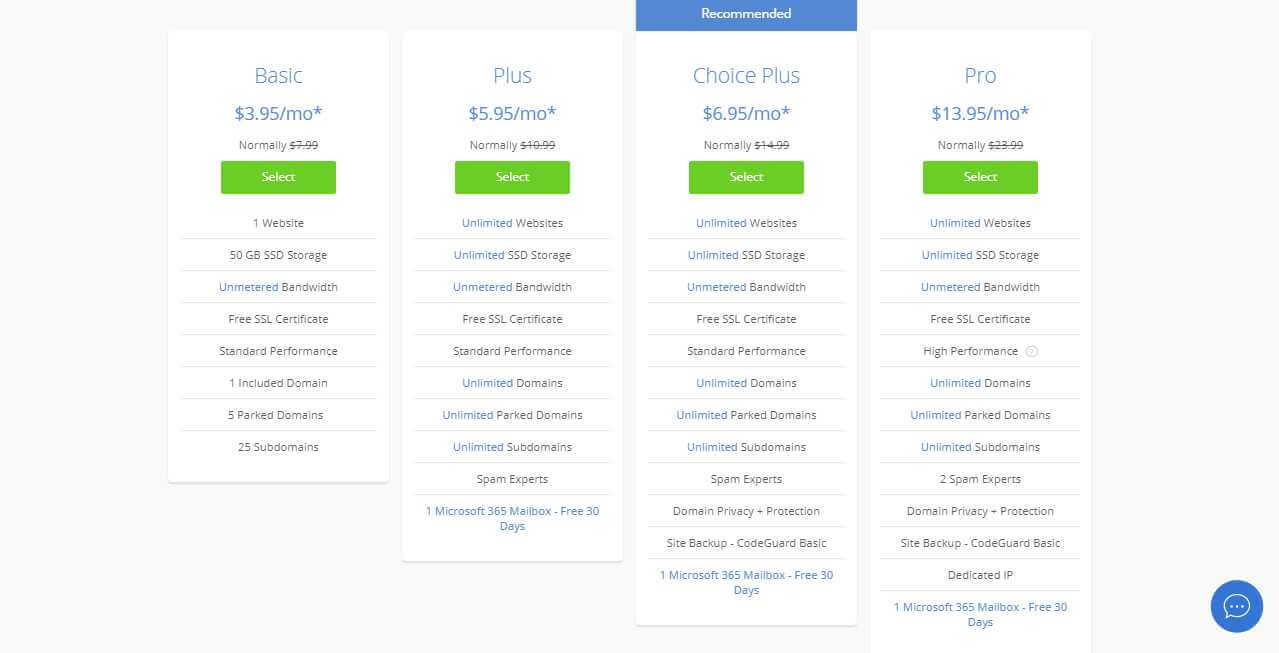The width and height of the screenshot is (1279, 653).
Task: Click Unlimited SSD Storage in Choice Plus
Action: (x=746, y=255)
